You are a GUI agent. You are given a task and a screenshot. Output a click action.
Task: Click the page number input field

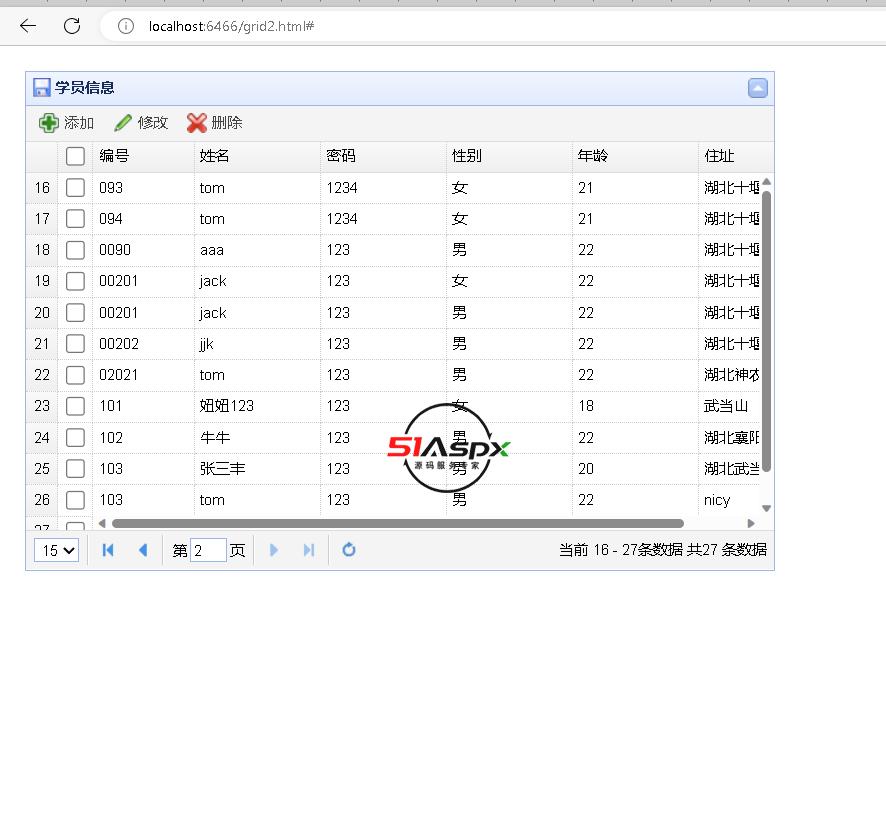(208, 550)
